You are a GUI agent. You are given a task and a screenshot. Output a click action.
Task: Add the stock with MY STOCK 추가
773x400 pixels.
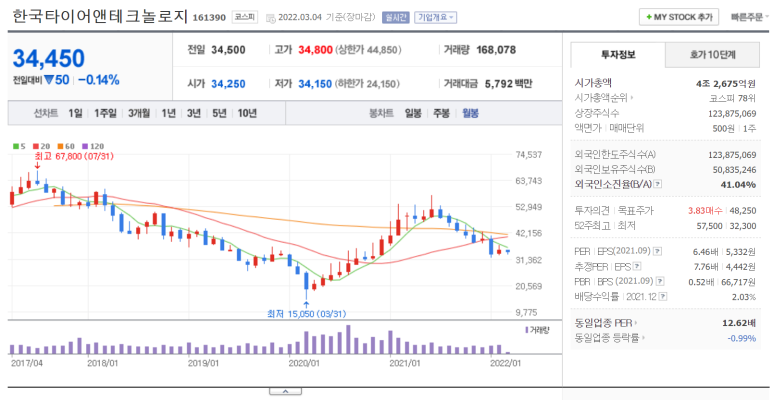coord(679,17)
